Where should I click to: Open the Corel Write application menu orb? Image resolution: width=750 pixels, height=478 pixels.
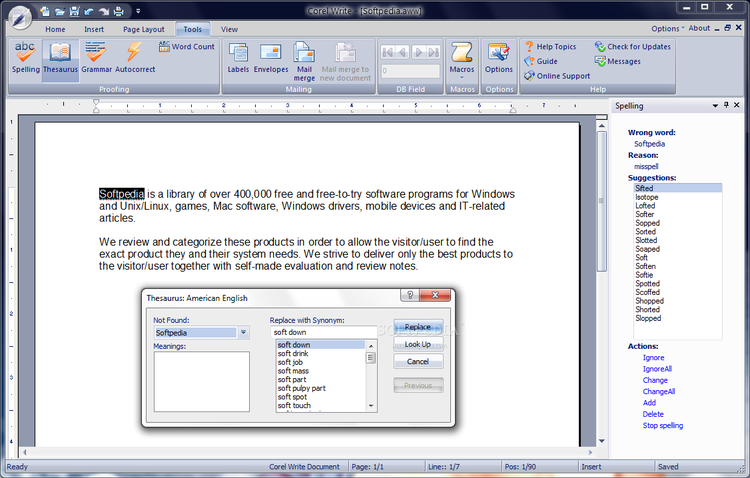pos(20,19)
